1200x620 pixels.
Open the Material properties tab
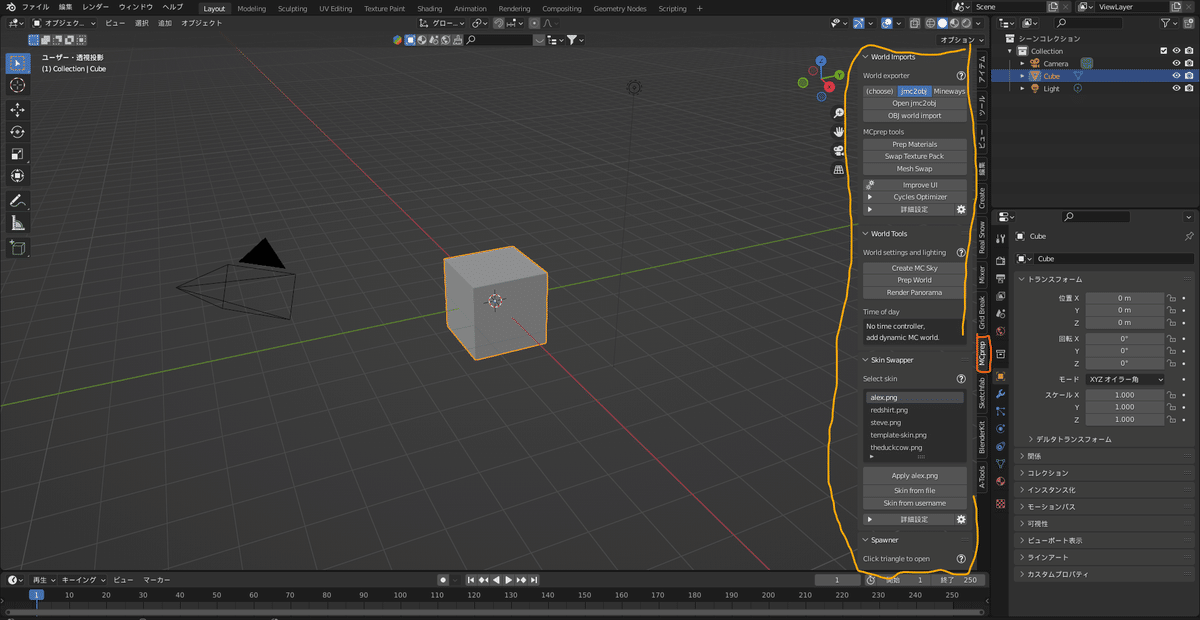1000,481
